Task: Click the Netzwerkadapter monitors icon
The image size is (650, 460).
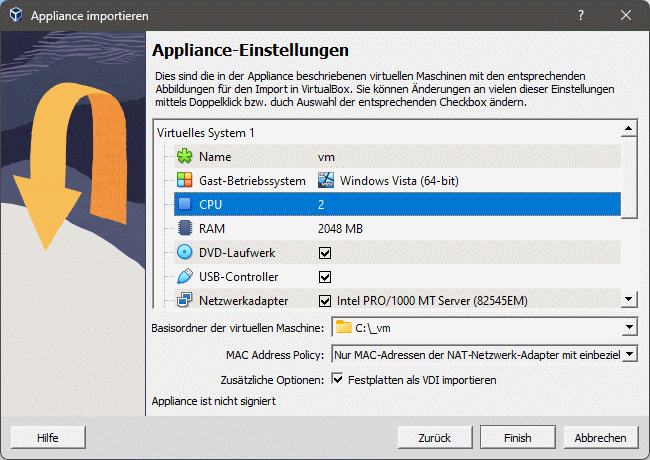Action: click(x=184, y=300)
